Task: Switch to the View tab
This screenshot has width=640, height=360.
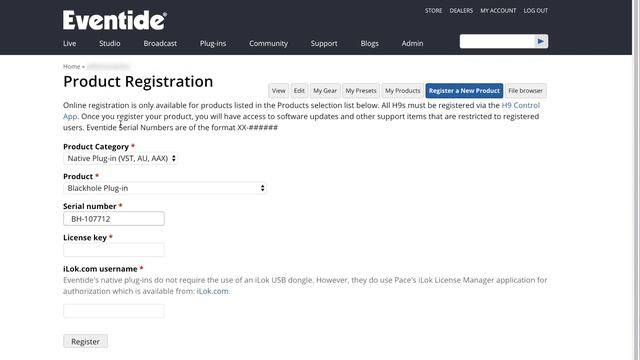Action: click(278, 91)
